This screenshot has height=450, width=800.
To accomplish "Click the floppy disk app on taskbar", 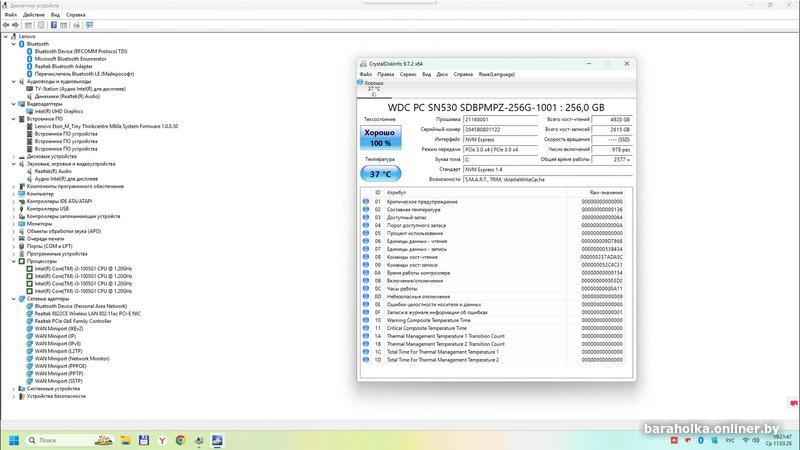I will point(144,440).
